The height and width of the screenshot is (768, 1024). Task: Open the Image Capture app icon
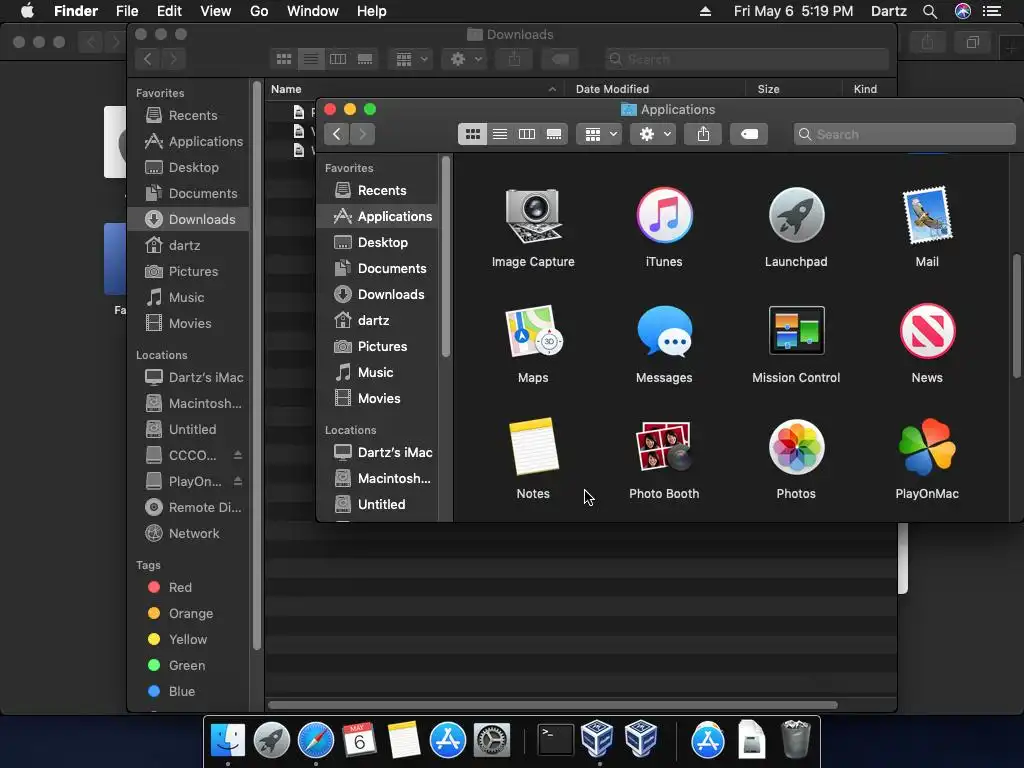tap(533, 216)
